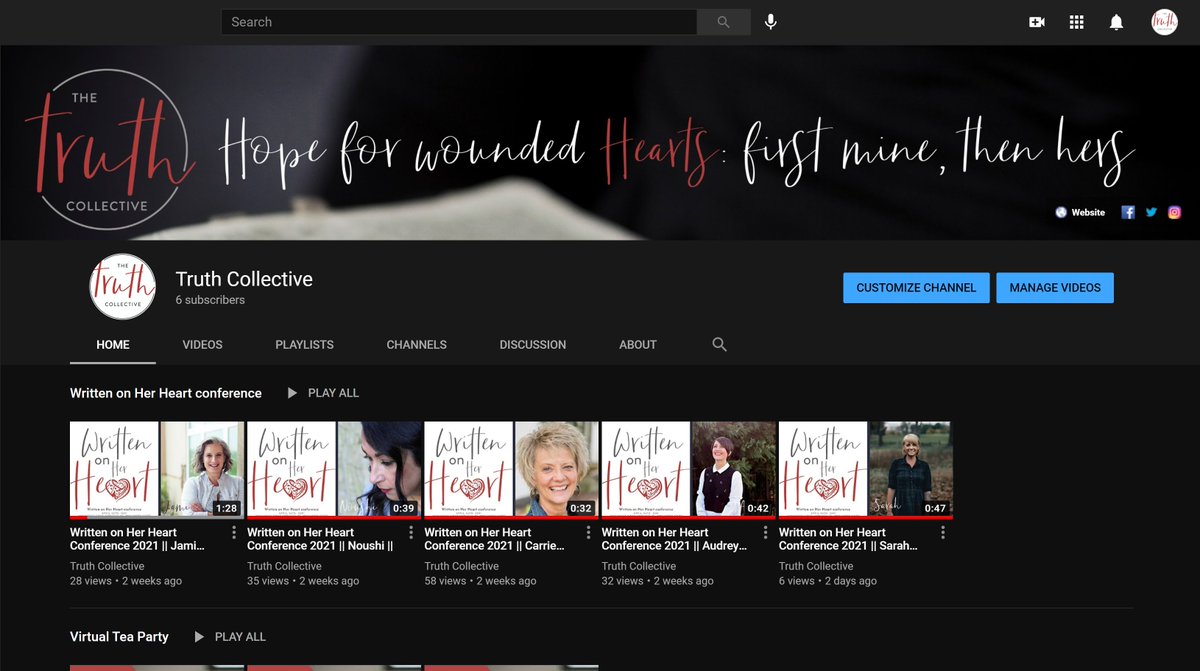Open the Noushi video thumbnail with 0:39 duration

[334, 470]
